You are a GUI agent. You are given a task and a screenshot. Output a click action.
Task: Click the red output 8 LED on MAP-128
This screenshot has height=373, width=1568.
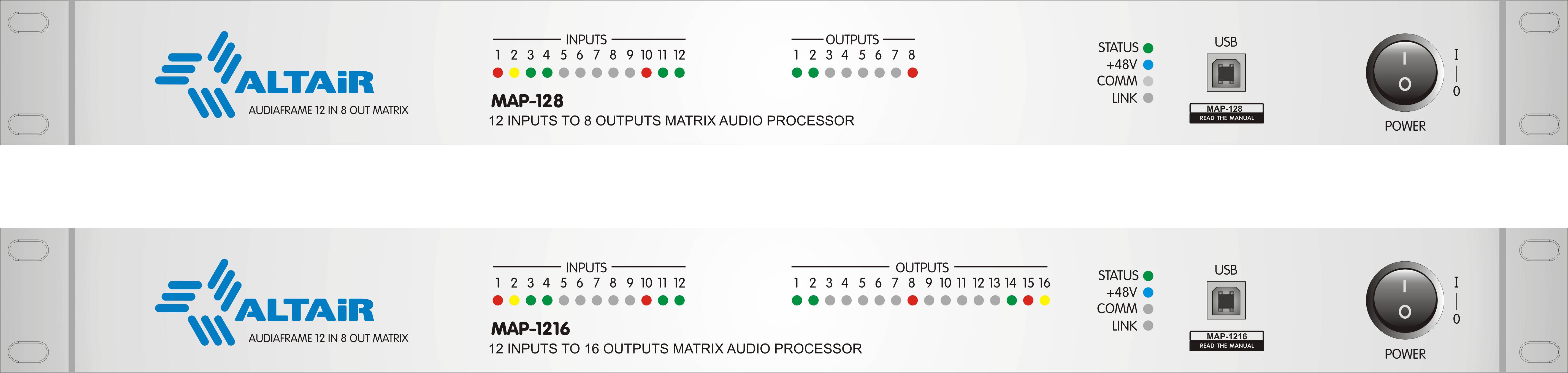[912, 73]
